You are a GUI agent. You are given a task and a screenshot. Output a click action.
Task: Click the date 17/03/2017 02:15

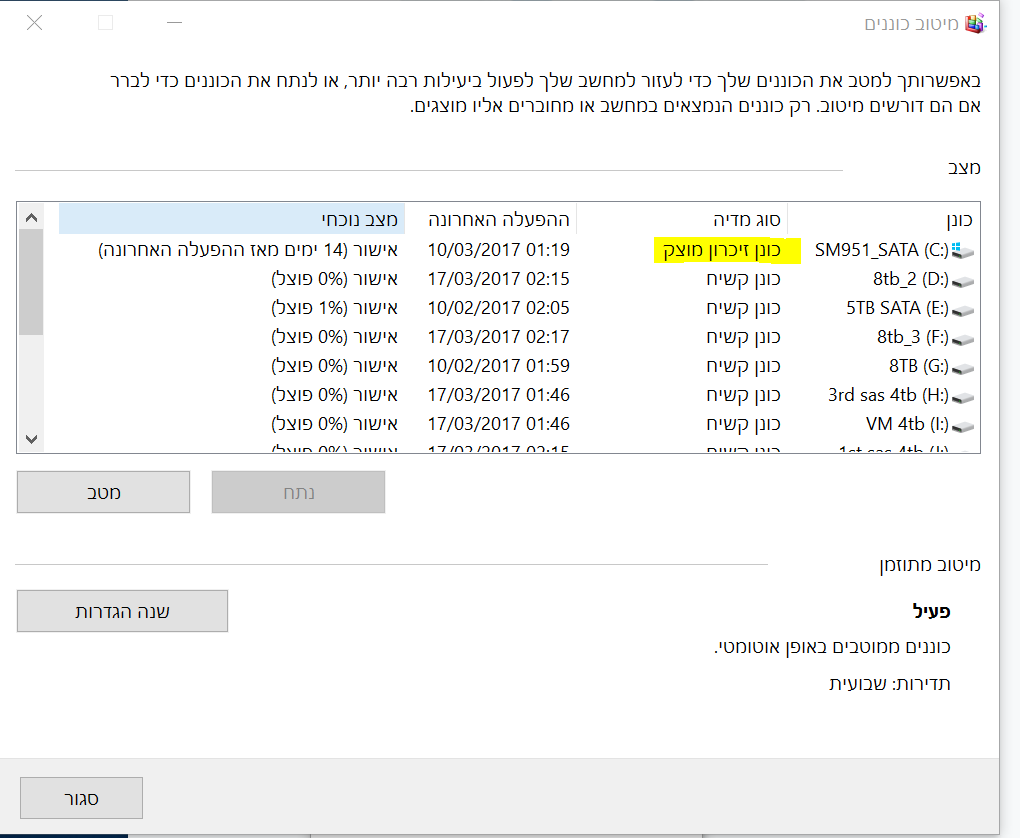click(498, 279)
